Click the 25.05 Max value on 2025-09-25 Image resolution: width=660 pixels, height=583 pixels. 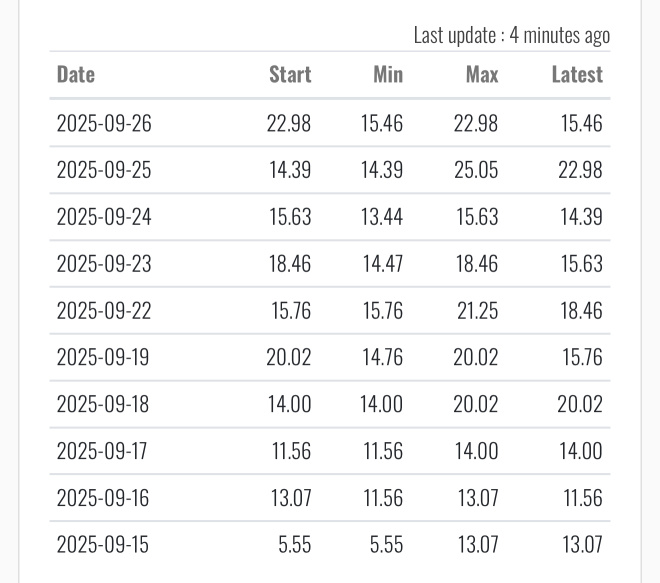(x=476, y=170)
